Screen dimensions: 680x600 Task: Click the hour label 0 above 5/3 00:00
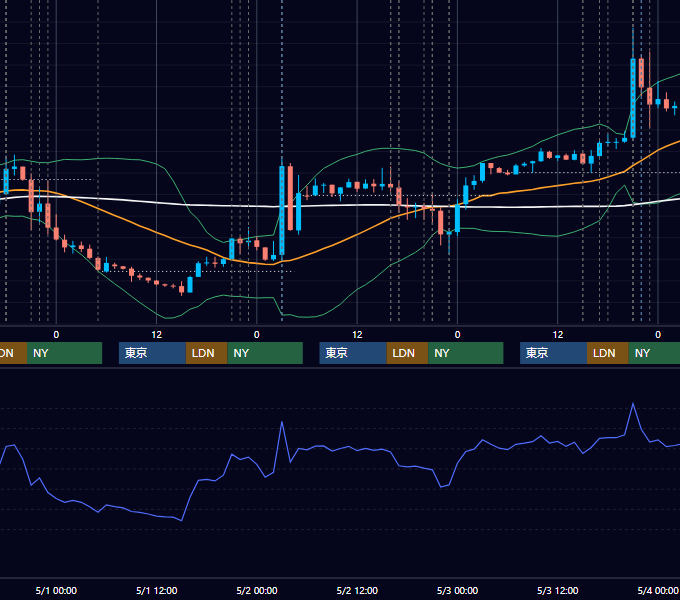point(457,335)
